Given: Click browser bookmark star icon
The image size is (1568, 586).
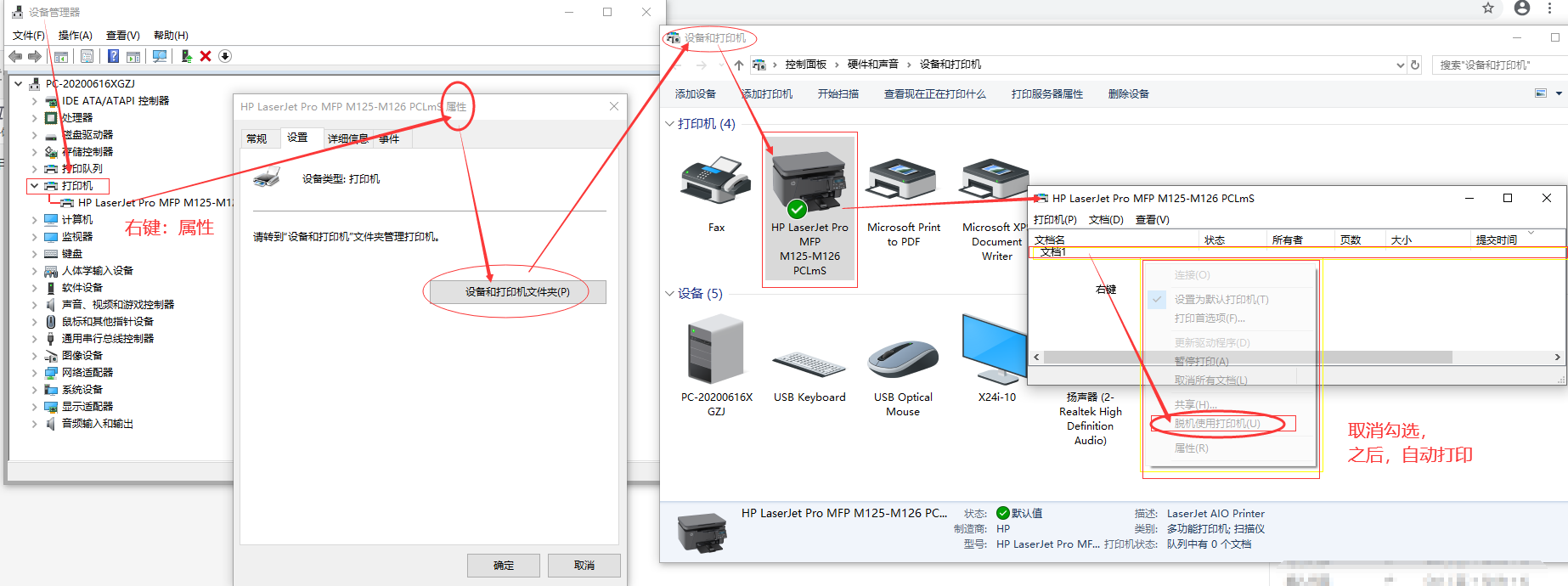Looking at the screenshot, I should pos(1488,8).
